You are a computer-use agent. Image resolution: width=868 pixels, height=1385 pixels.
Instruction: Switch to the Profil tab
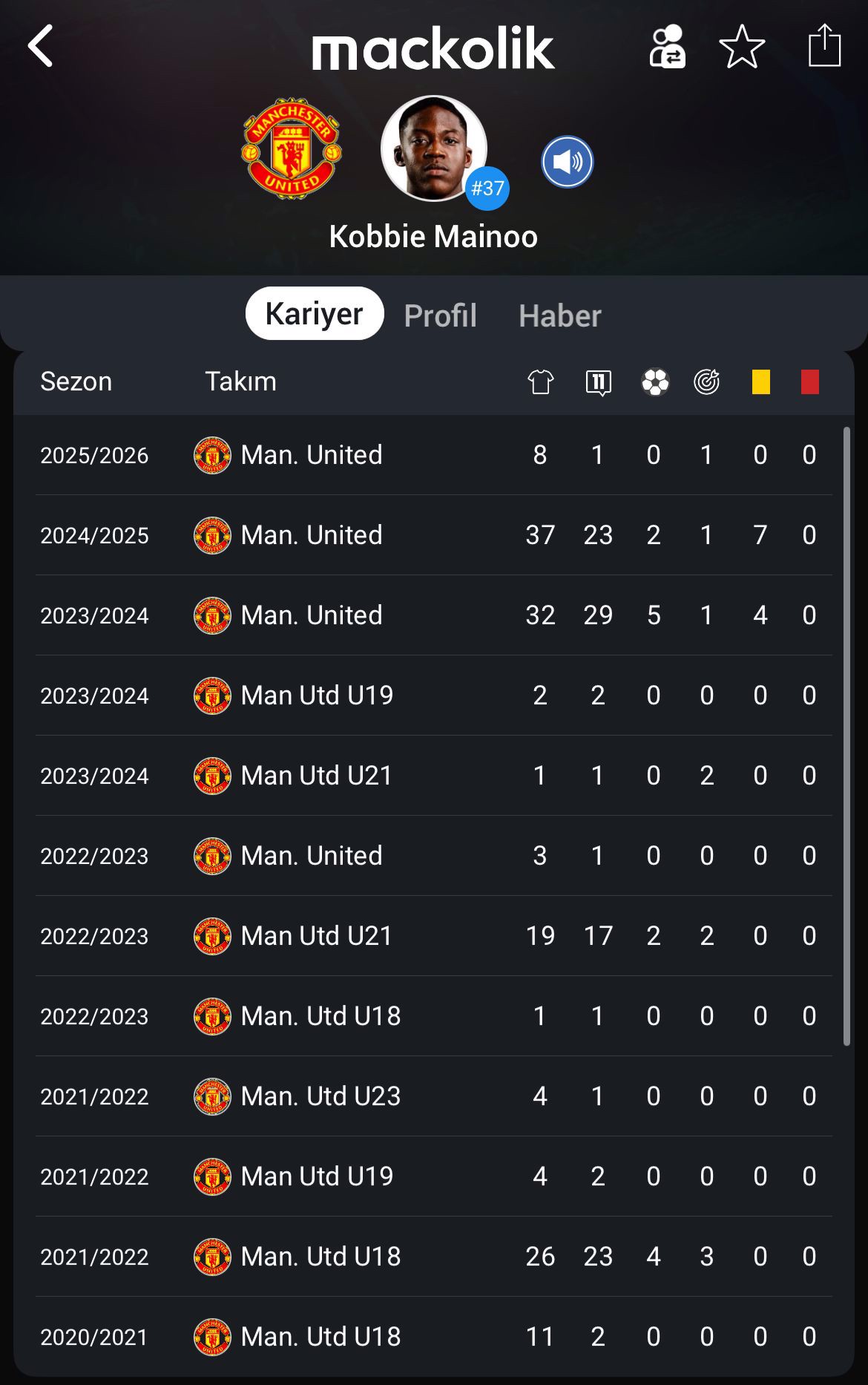pos(440,315)
